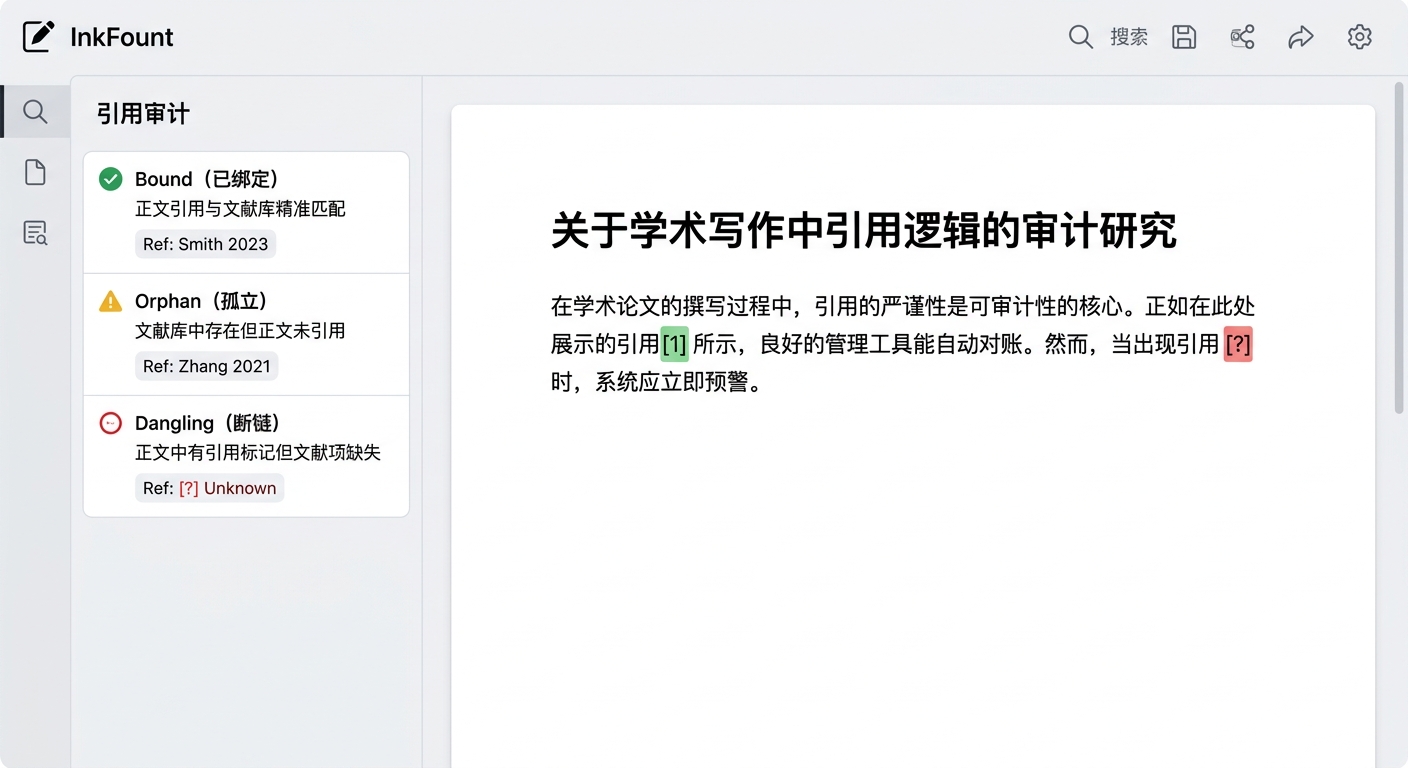Click the search magnifier in top toolbar
This screenshot has height=768, width=1408.
pyautogui.click(x=1080, y=37)
